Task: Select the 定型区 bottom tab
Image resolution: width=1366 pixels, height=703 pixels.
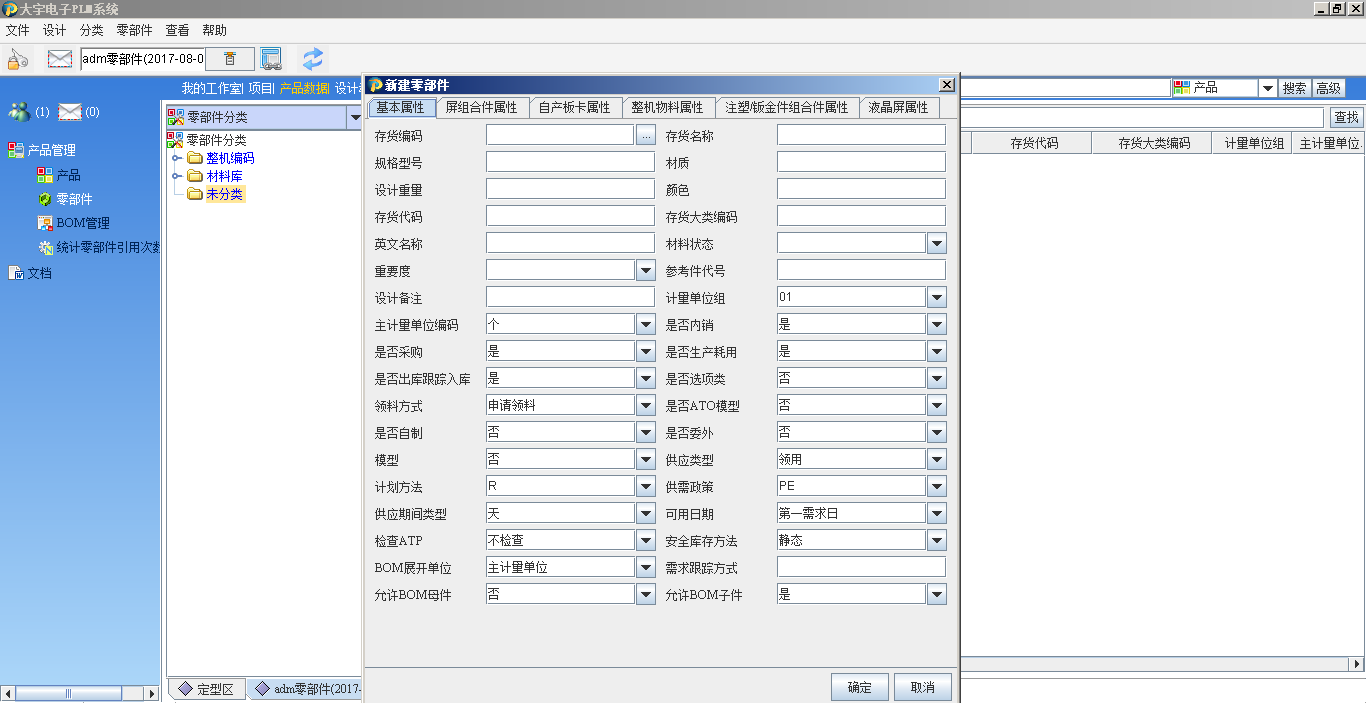Action: (x=206, y=689)
